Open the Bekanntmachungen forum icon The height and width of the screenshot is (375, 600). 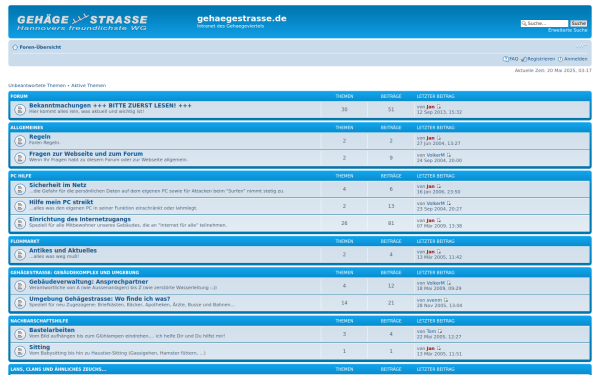coord(20,110)
